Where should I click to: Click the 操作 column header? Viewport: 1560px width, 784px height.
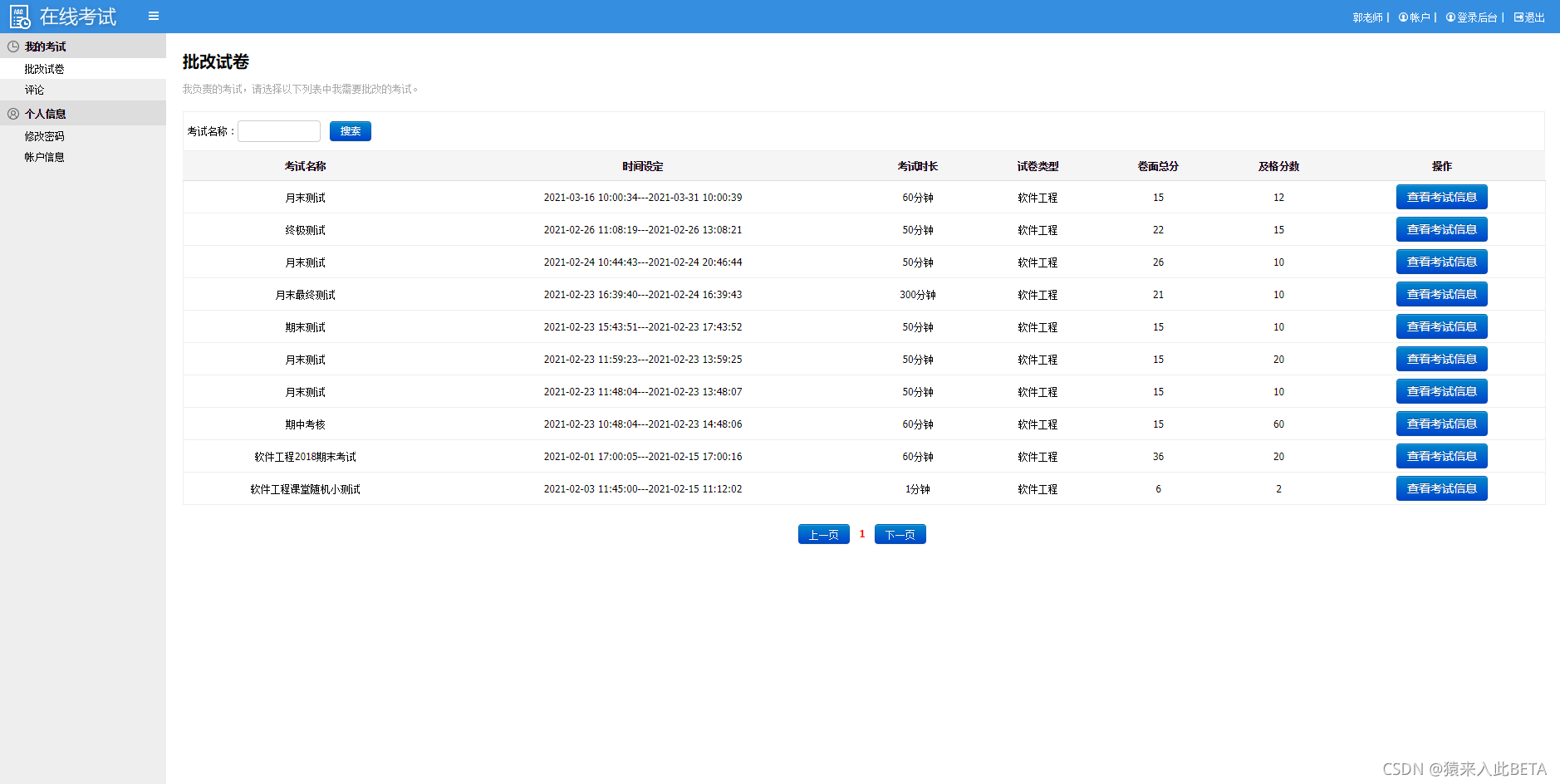[x=1442, y=166]
